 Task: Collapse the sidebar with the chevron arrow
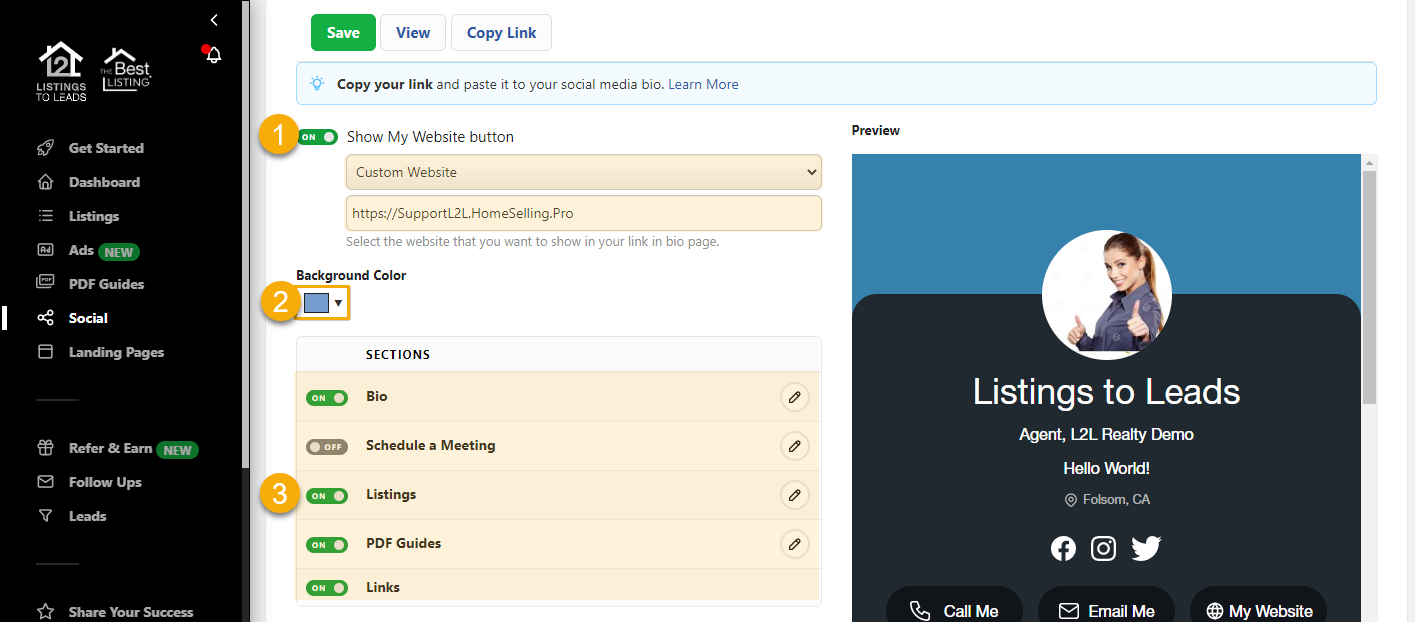click(214, 20)
